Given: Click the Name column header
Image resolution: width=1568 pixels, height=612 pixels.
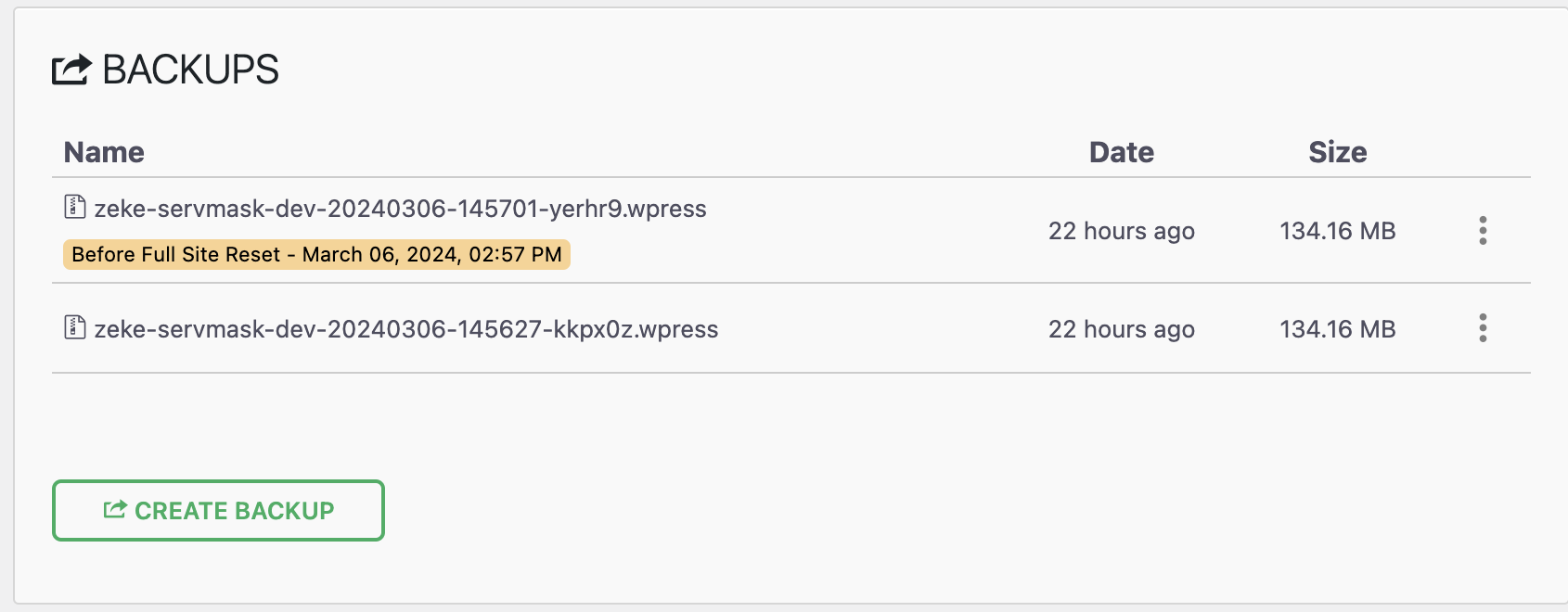Looking at the screenshot, I should 104,152.
